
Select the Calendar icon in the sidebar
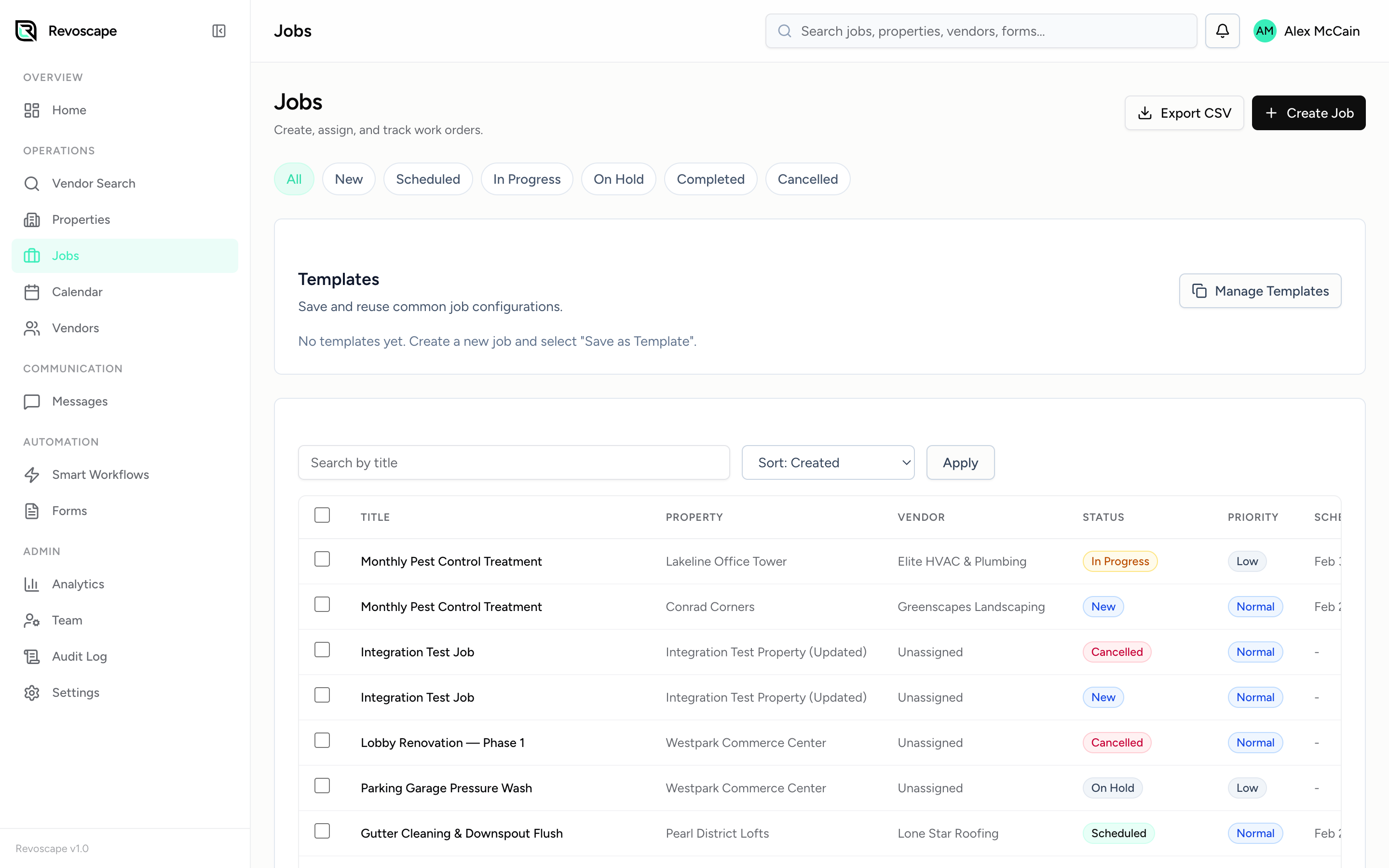pyautogui.click(x=31, y=292)
